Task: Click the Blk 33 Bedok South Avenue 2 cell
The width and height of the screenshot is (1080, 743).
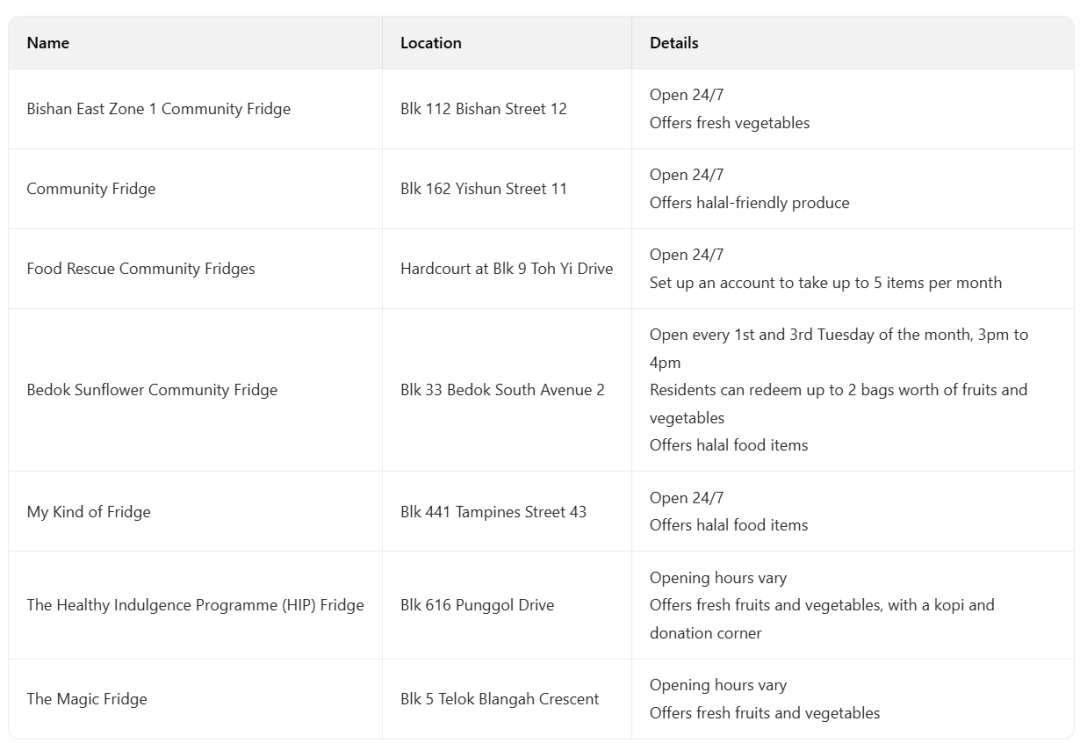Action: tap(502, 390)
